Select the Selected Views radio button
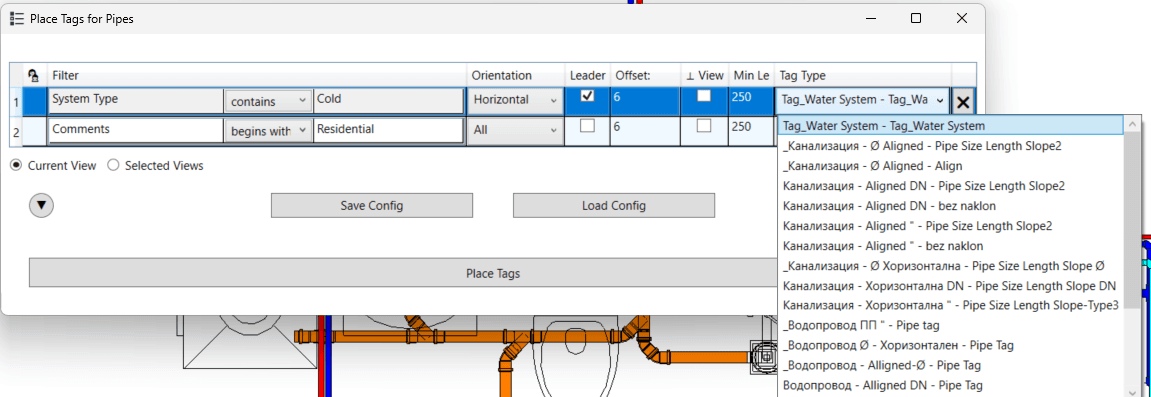 coord(114,165)
